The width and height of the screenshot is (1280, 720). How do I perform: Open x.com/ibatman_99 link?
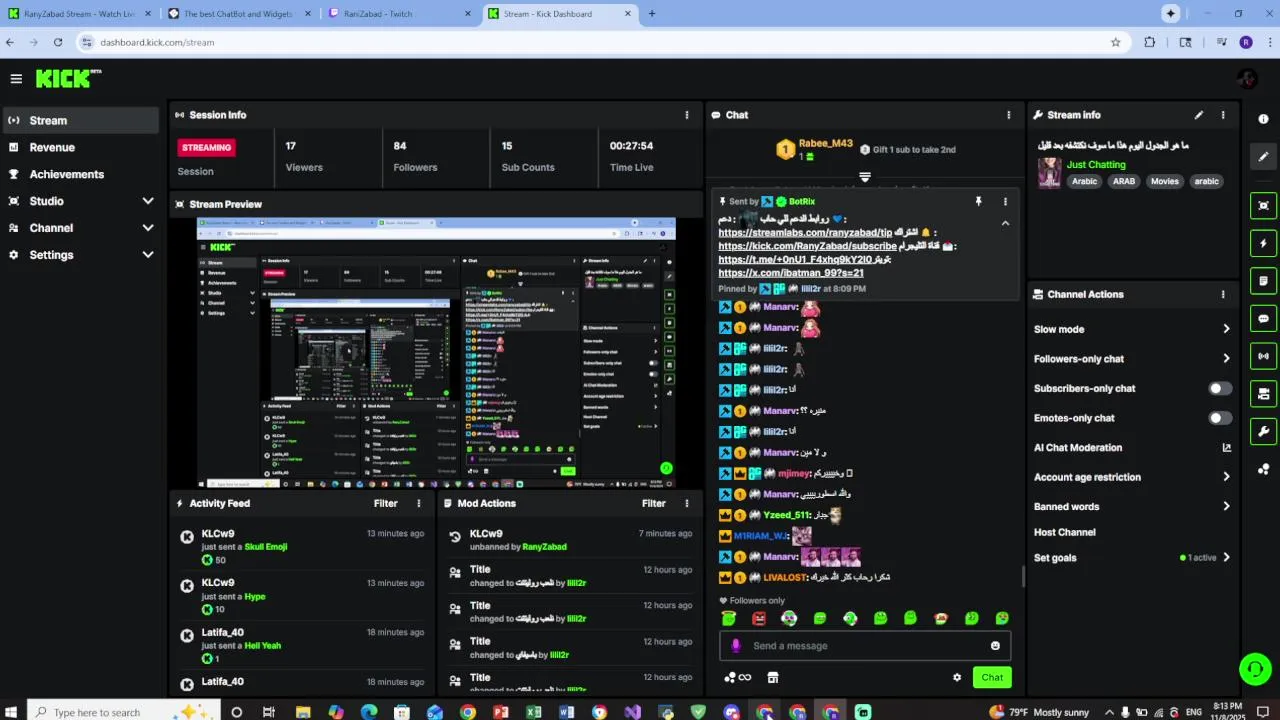[x=791, y=273]
